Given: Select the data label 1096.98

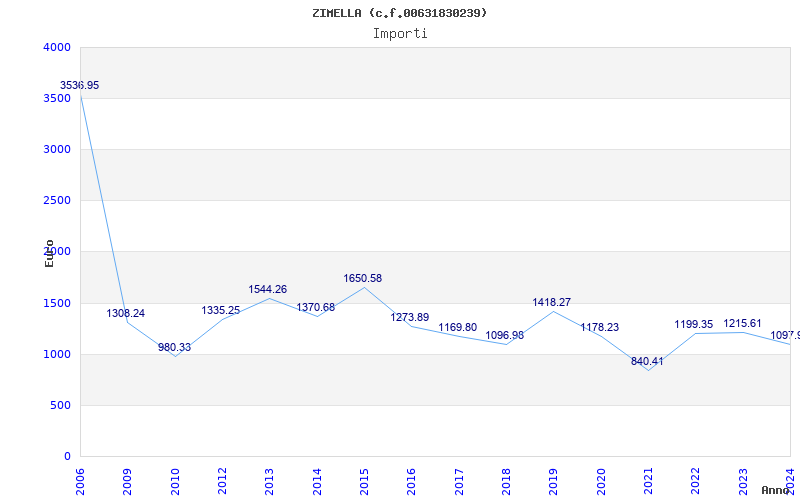Looking at the screenshot, I should point(505,335).
